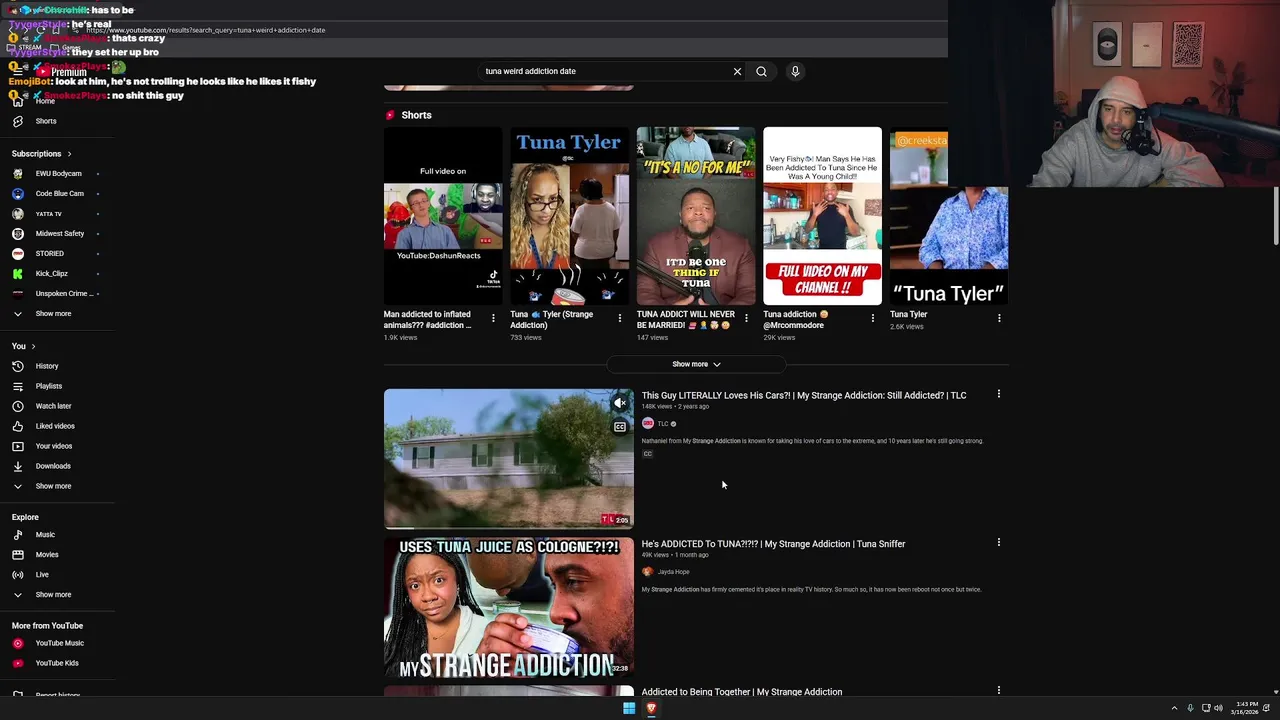Click the magnifier search button
This screenshot has width=1280, height=720.
coord(761,72)
